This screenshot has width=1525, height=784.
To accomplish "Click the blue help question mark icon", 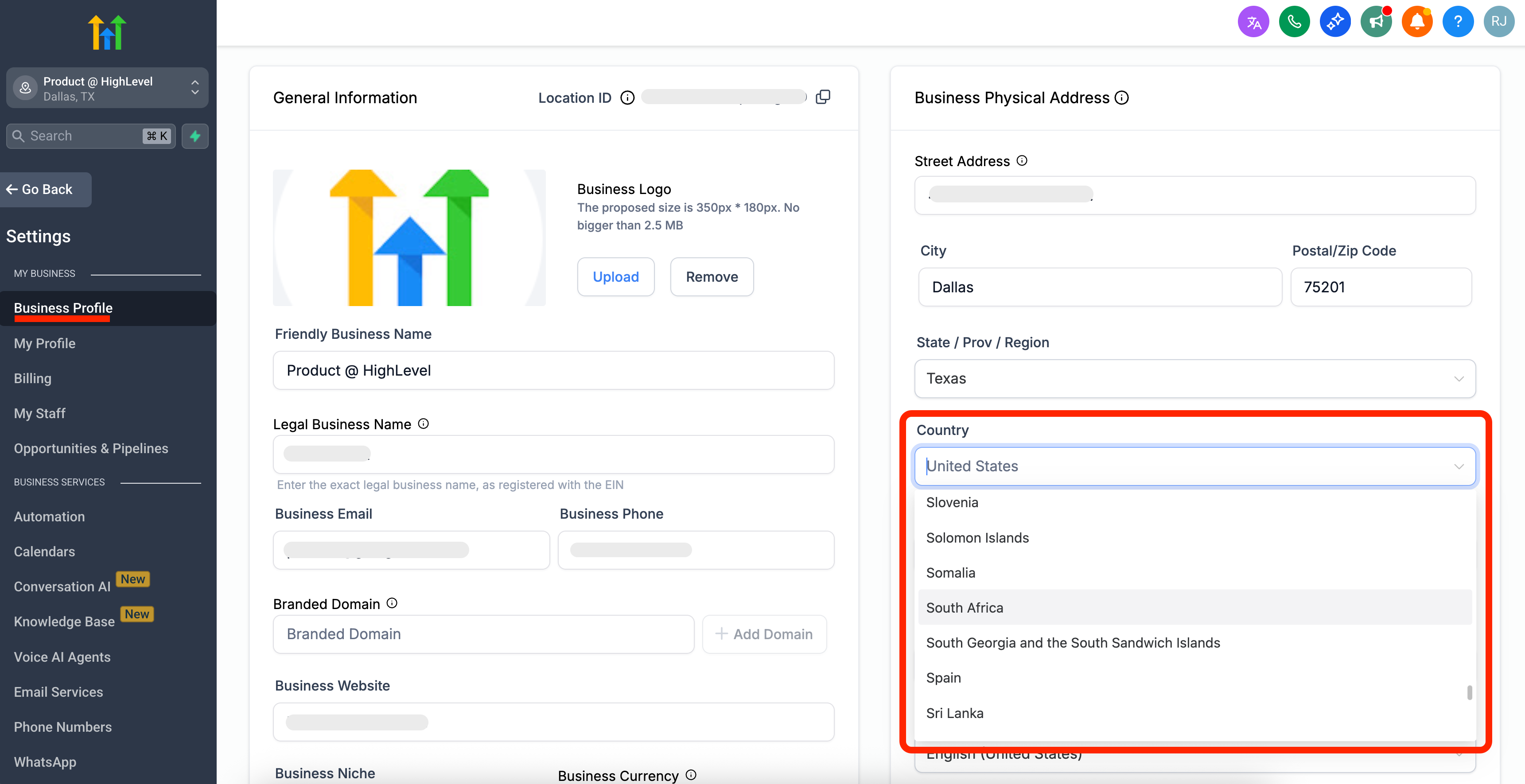I will point(1458,22).
